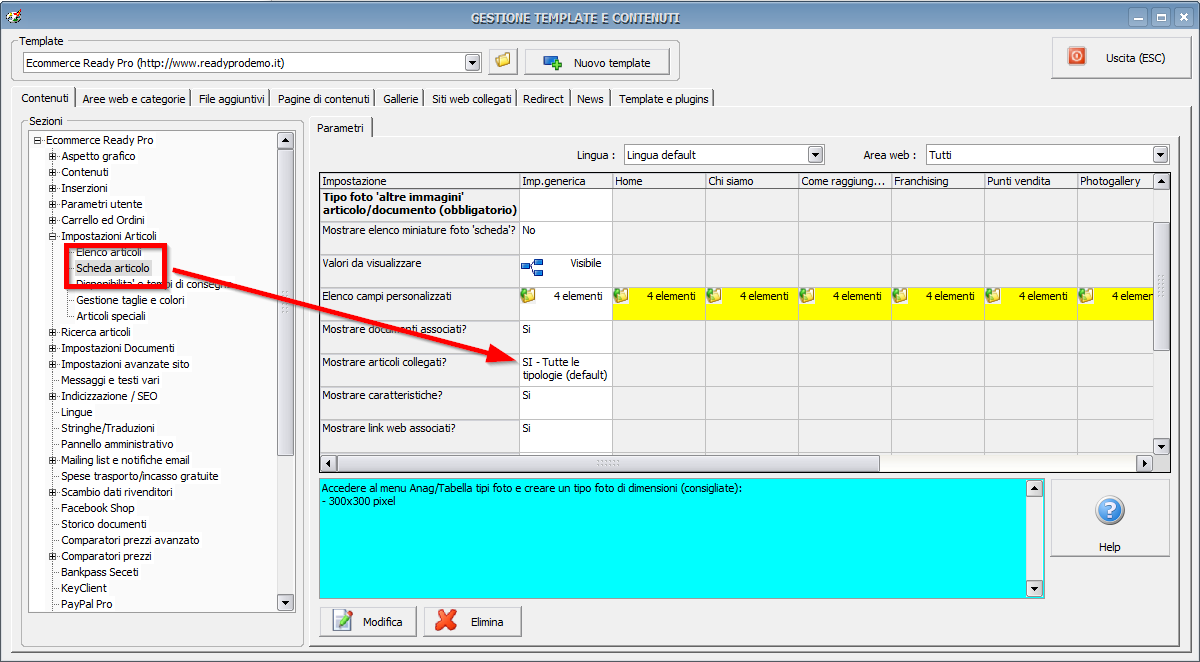Click the Come raggiungerci 4 elementi icon
This screenshot has width=1200, height=662.
coord(807,296)
